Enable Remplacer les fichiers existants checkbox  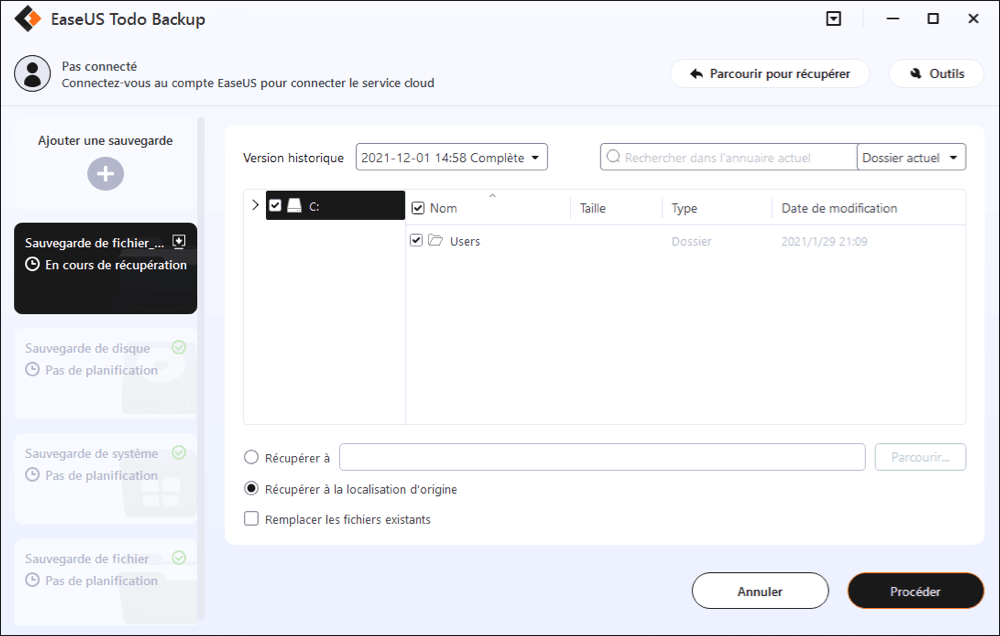(x=251, y=519)
